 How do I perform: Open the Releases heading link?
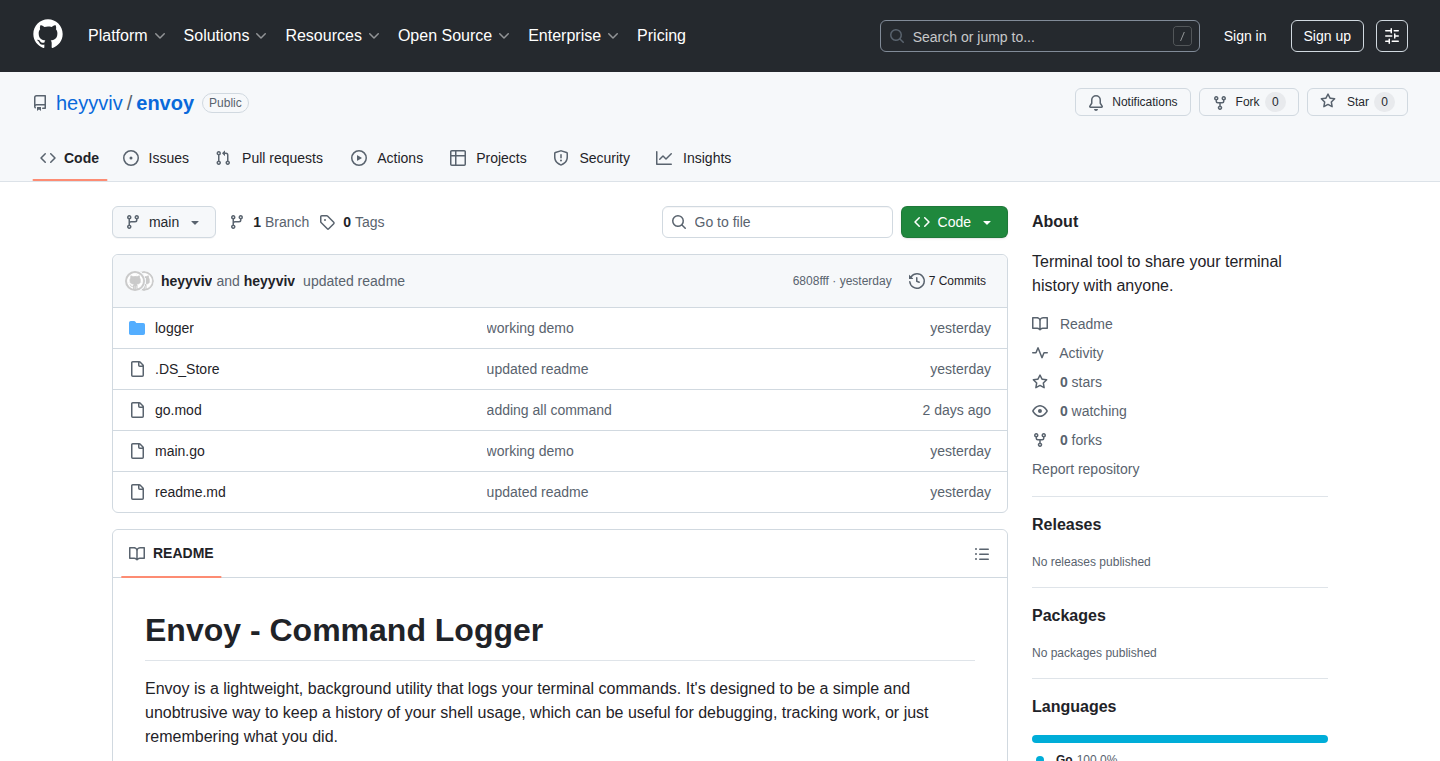[1066, 525]
